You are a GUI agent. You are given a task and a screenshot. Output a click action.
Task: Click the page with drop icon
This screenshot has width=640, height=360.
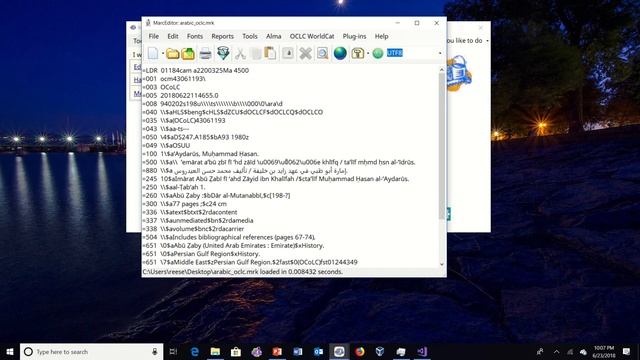288,53
